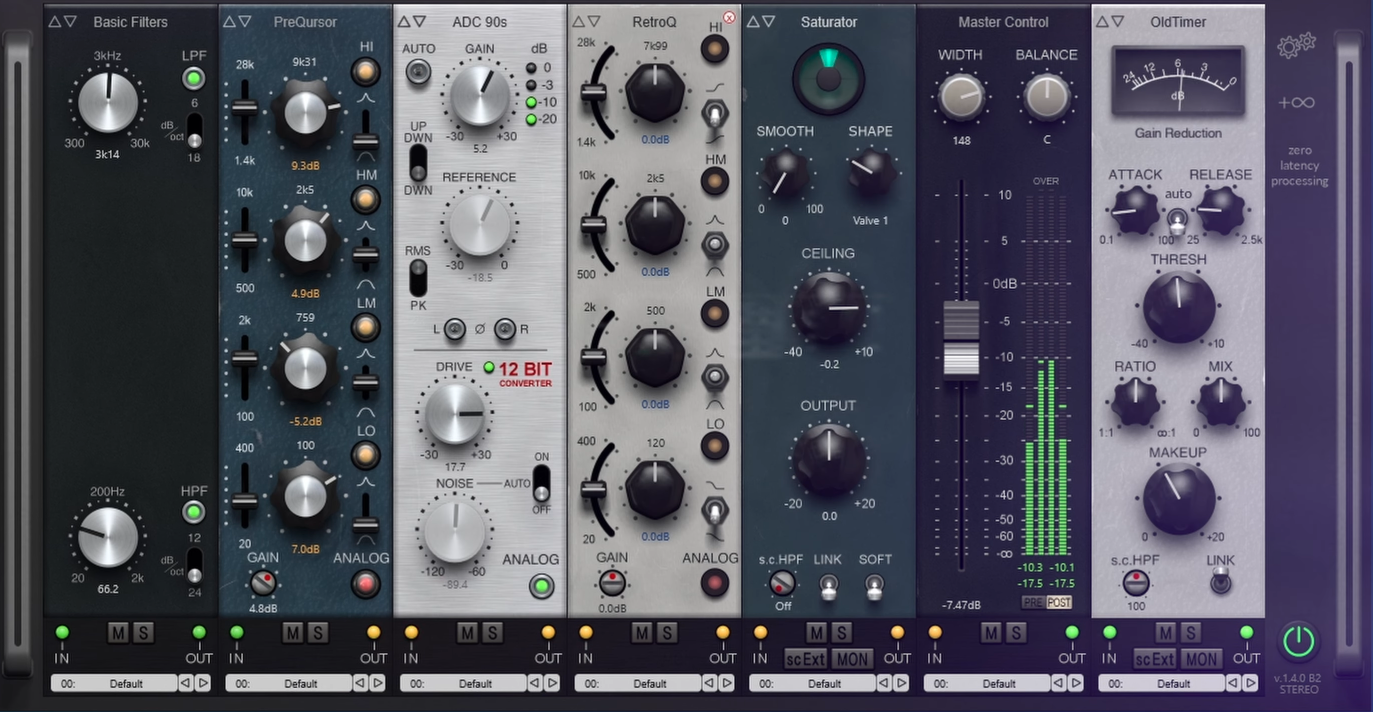Go to previous preset for PreQursor
Viewport: 1373px width, 712px height.
pos(360,683)
